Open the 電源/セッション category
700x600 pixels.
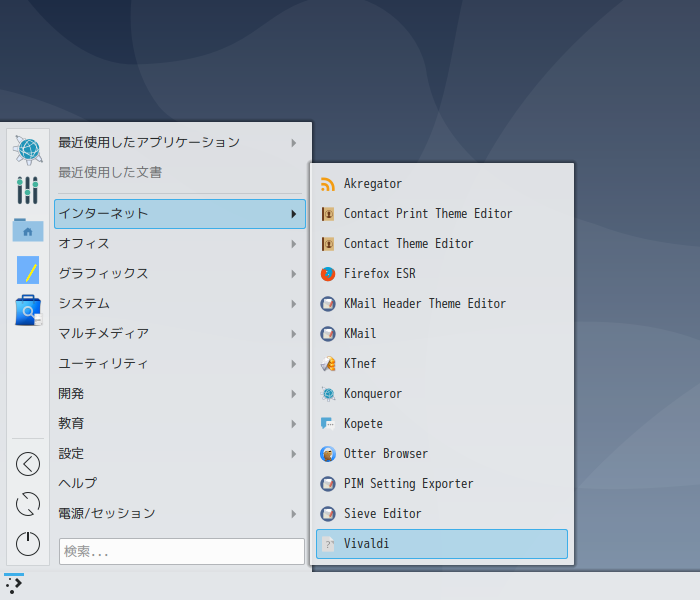point(179,514)
